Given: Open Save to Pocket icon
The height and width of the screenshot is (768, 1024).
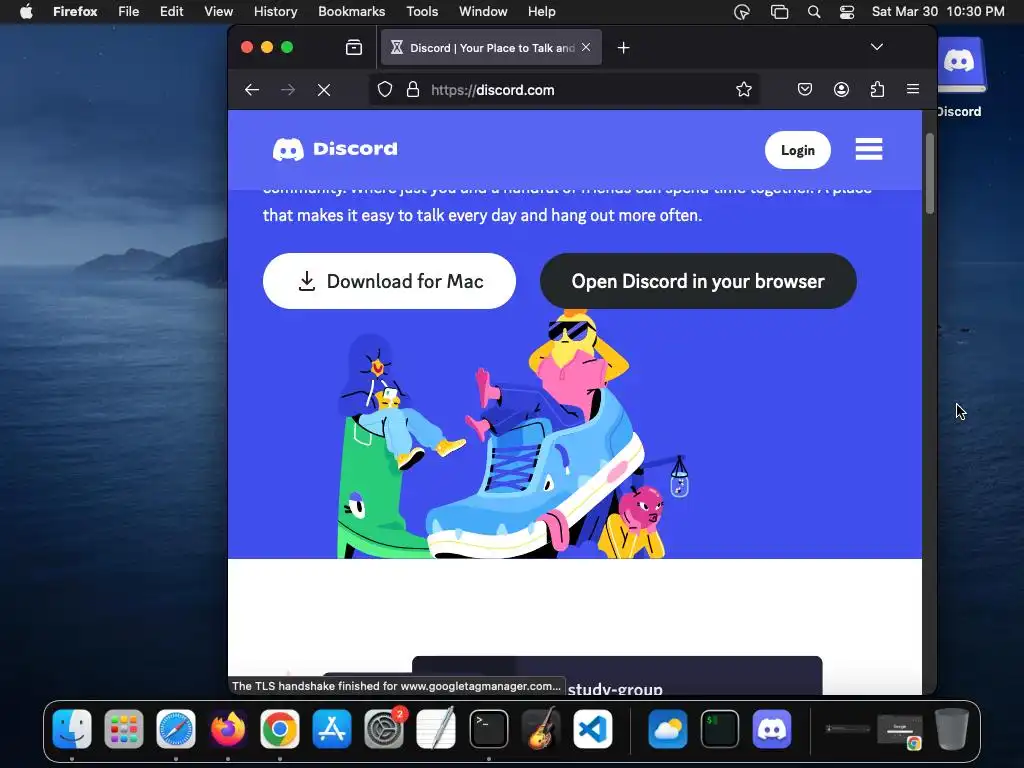Looking at the screenshot, I should click(x=805, y=89).
